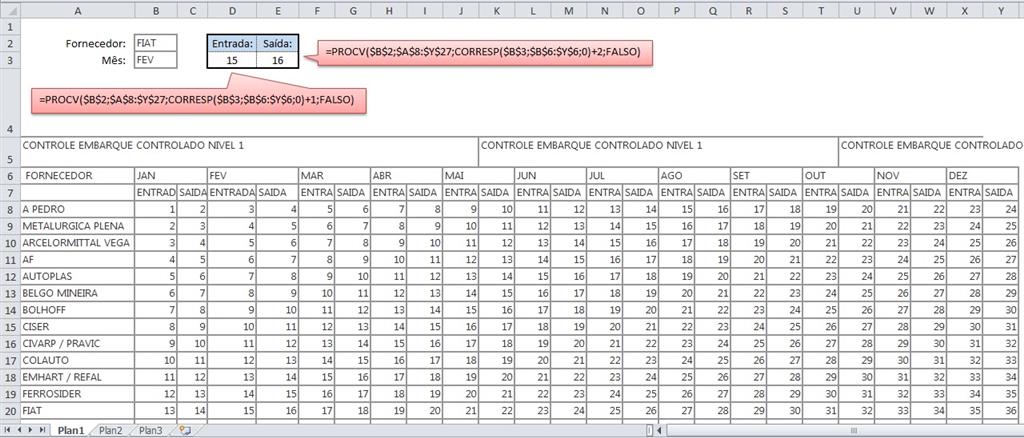Select the Entrada result cell showing 15

232,60
